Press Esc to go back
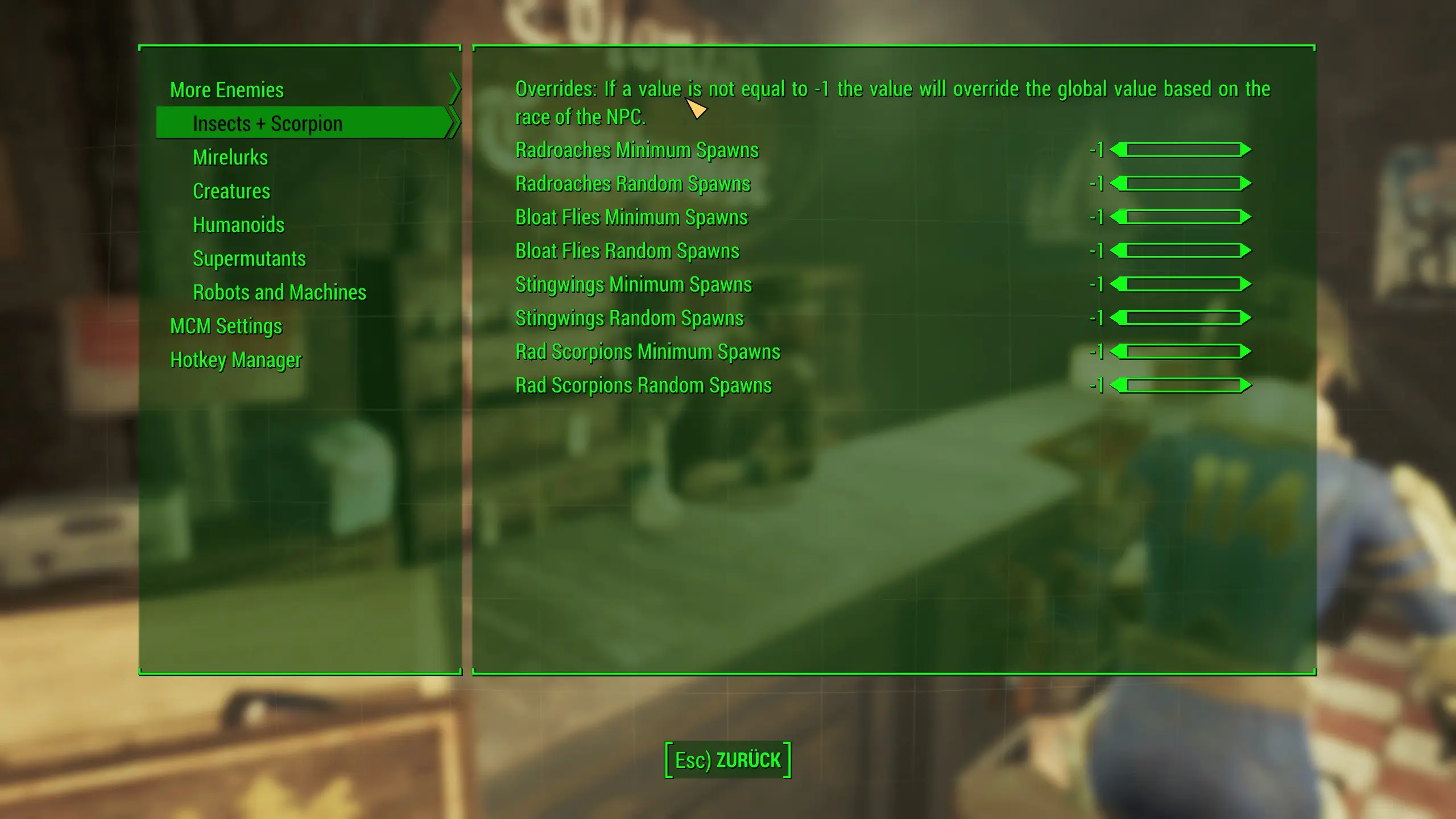Viewport: 1456px width, 819px height. (x=728, y=759)
